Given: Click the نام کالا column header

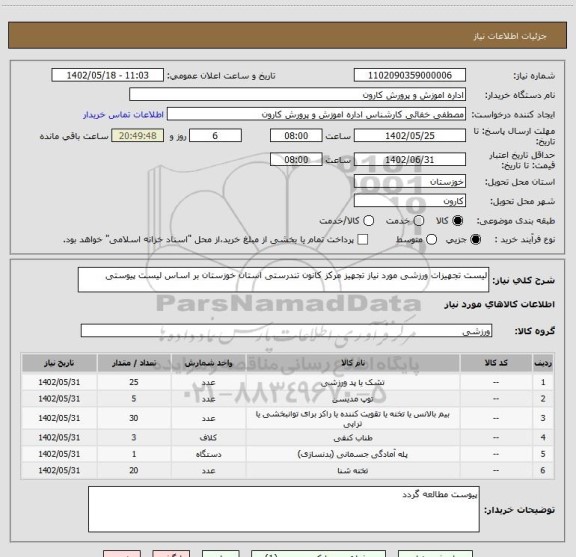Looking at the screenshot, I should click(353, 363).
